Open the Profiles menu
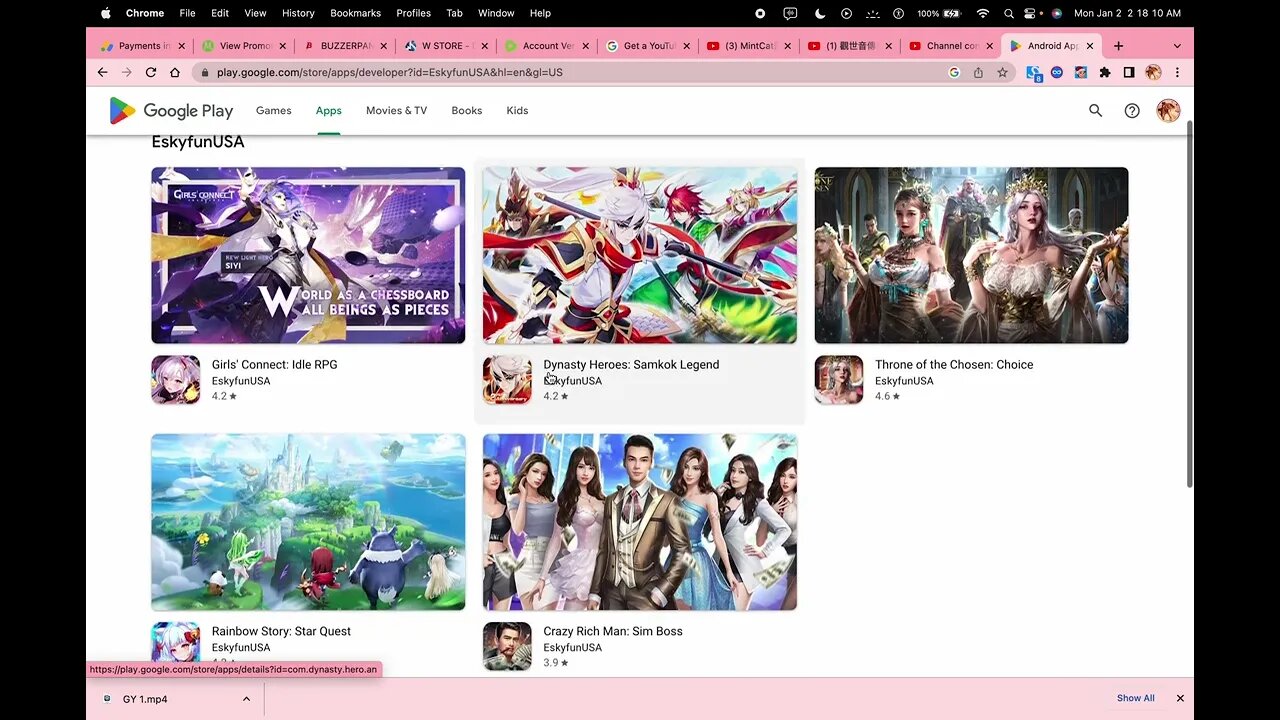This screenshot has width=1280, height=720. click(x=413, y=13)
